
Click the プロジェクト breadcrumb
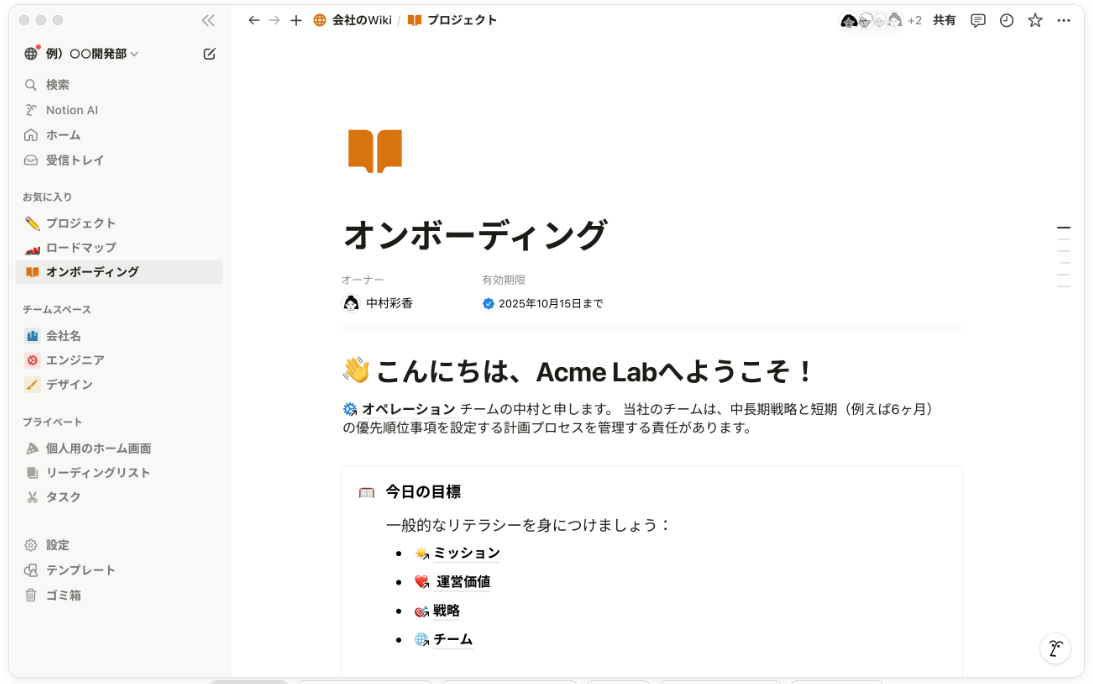coord(452,20)
